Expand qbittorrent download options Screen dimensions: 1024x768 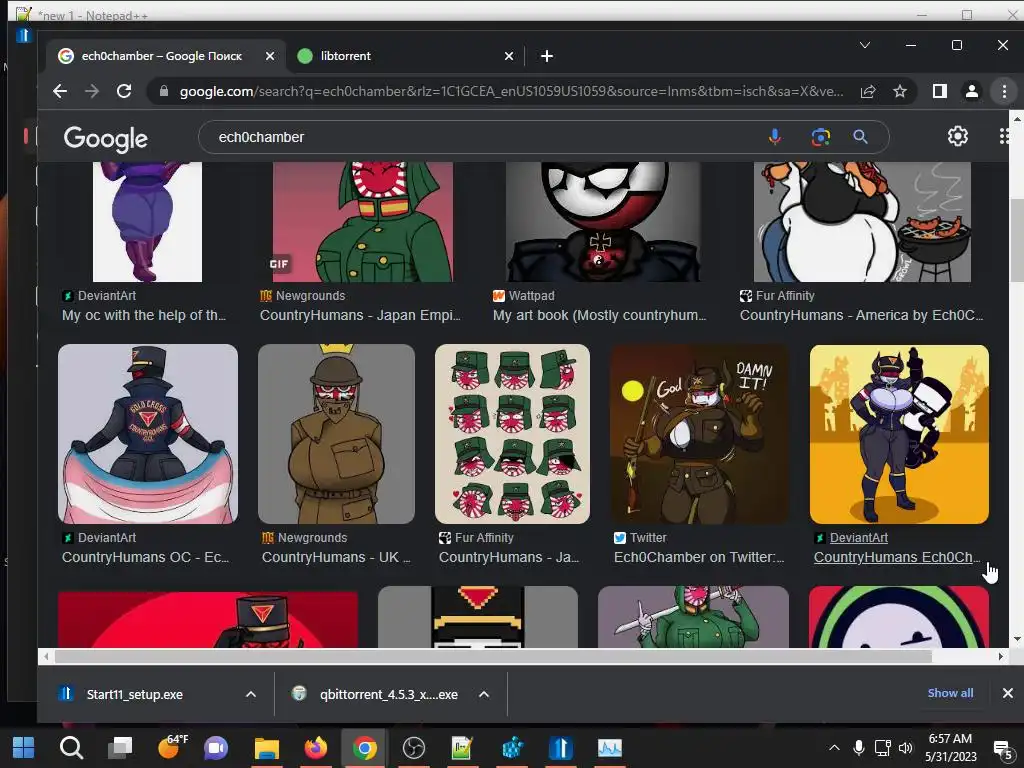coord(484,694)
